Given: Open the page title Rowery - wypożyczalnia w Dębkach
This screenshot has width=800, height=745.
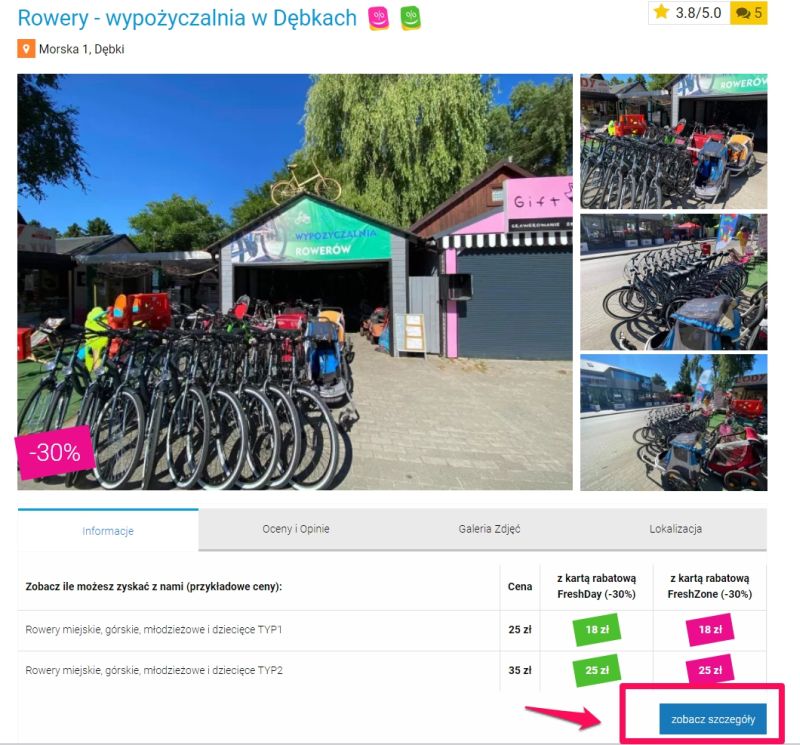Looking at the screenshot, I should pyautogui.click(x=187, y=18).
